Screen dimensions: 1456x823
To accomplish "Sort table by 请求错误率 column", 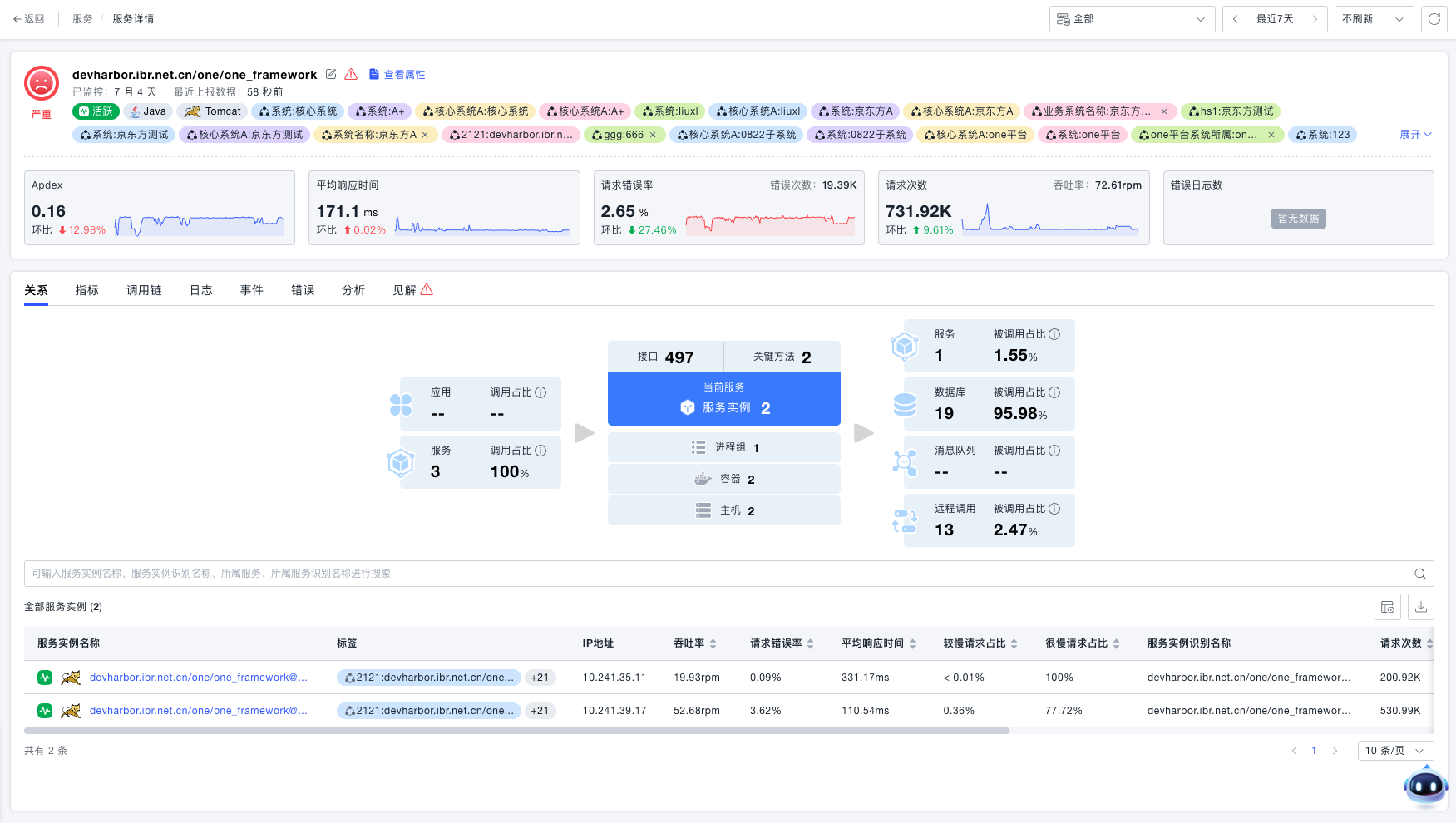I will 810,643.
